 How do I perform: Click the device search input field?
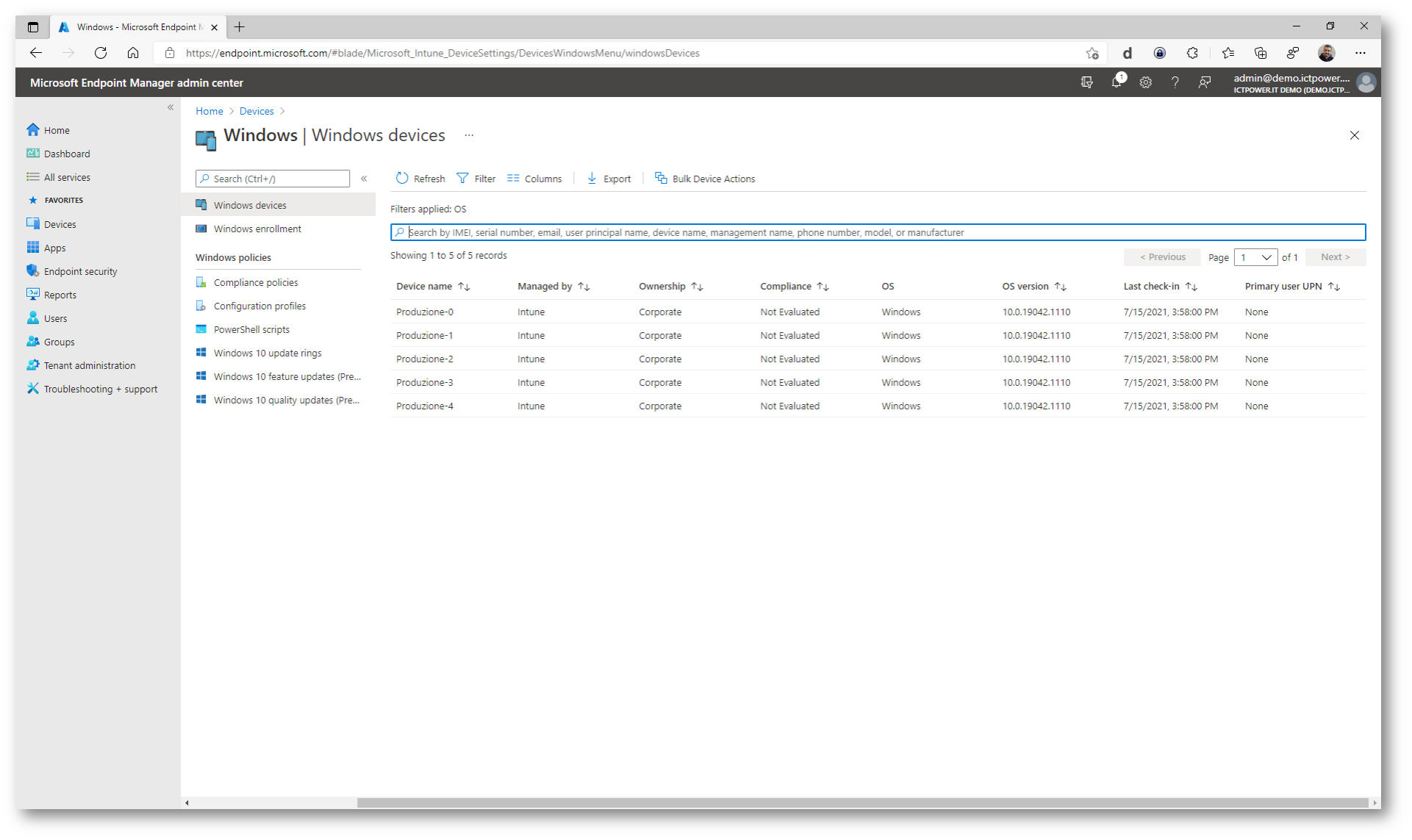878,232
